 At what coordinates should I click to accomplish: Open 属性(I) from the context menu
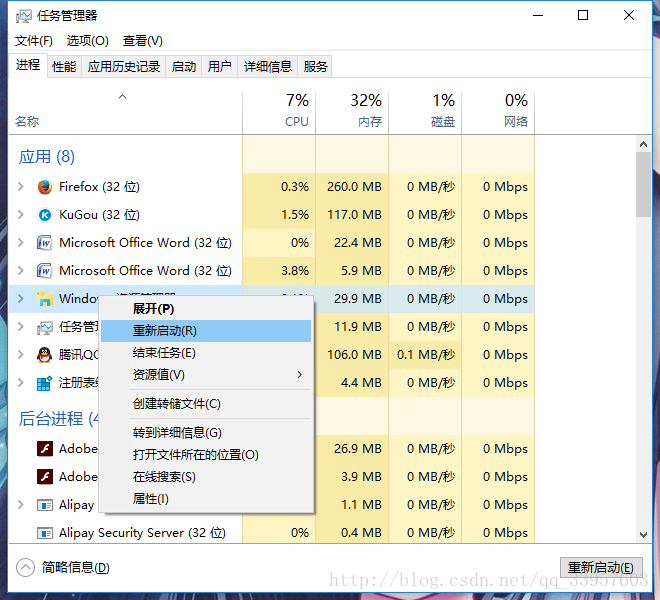click(x=206, y=499)
